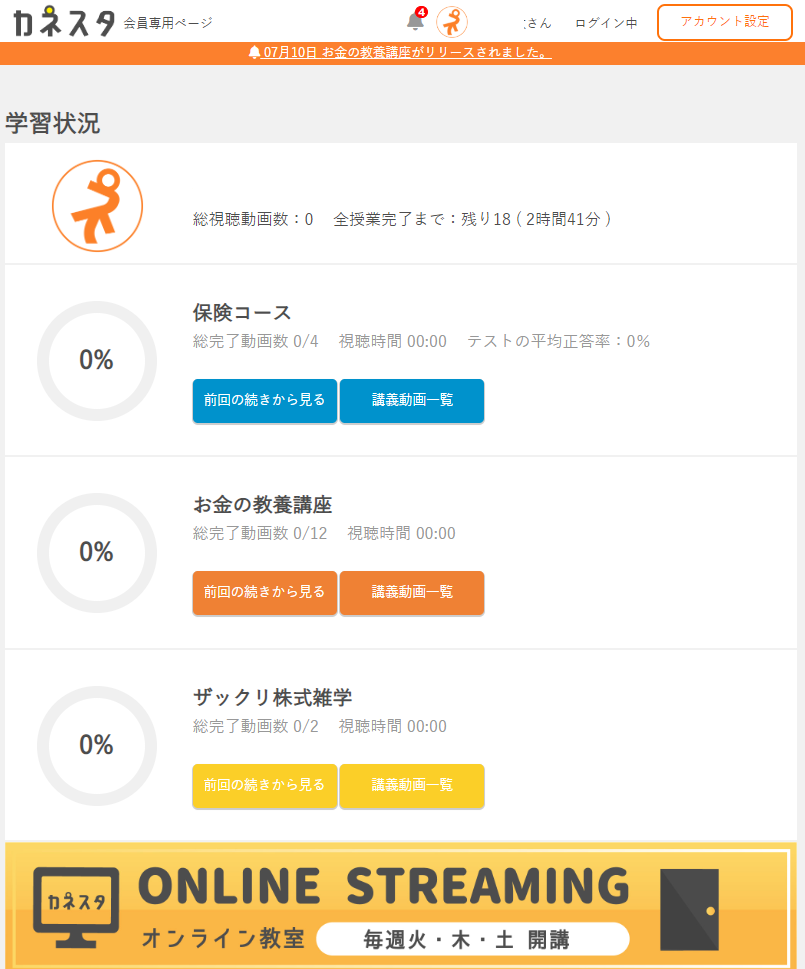The height and width of the screenshot is (969, 805).
Task: Click the monitor icon on streaming banner
Action: (x=76, y=908)
